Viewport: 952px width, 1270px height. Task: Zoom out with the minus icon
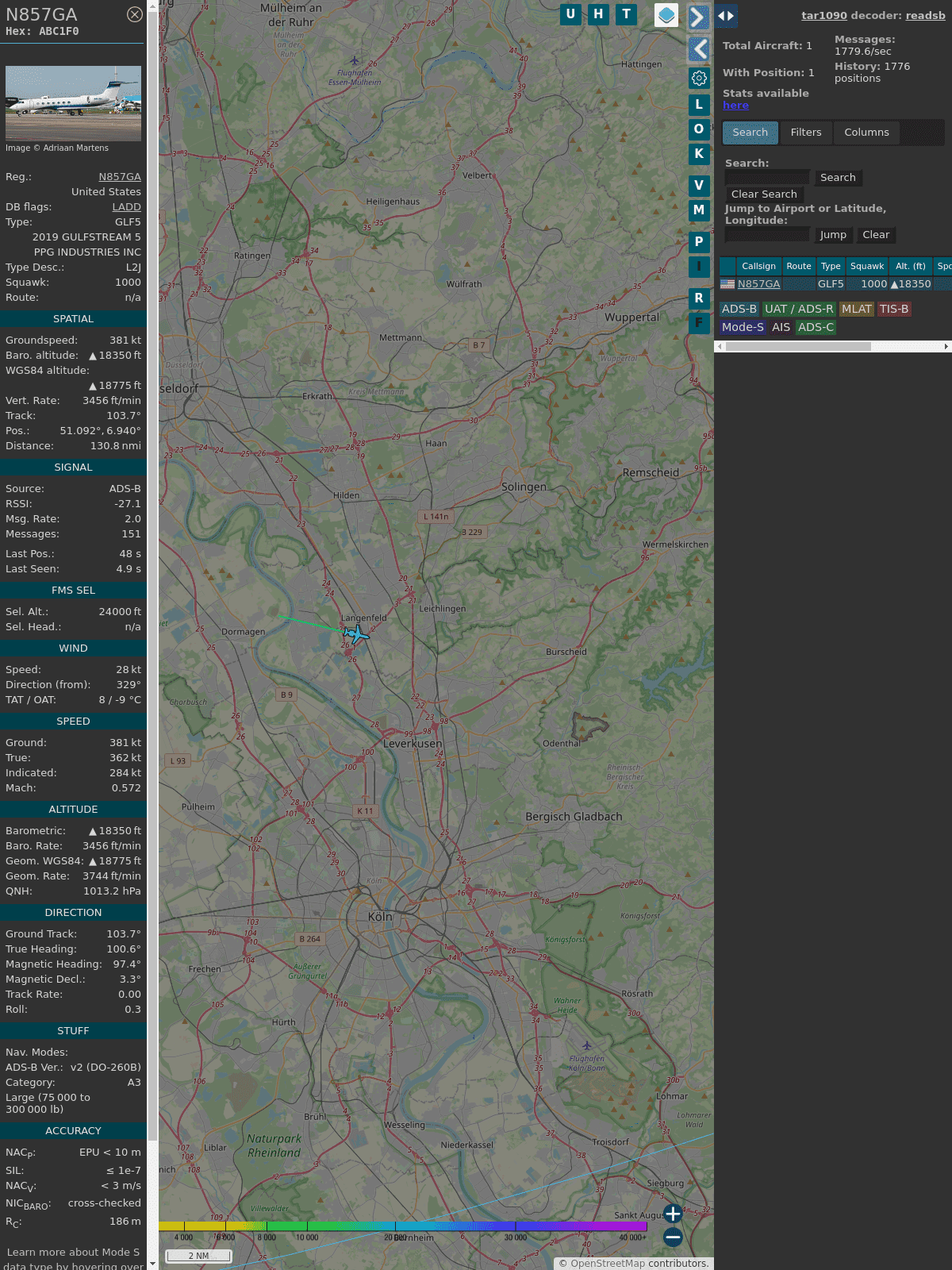point(673,1237)
